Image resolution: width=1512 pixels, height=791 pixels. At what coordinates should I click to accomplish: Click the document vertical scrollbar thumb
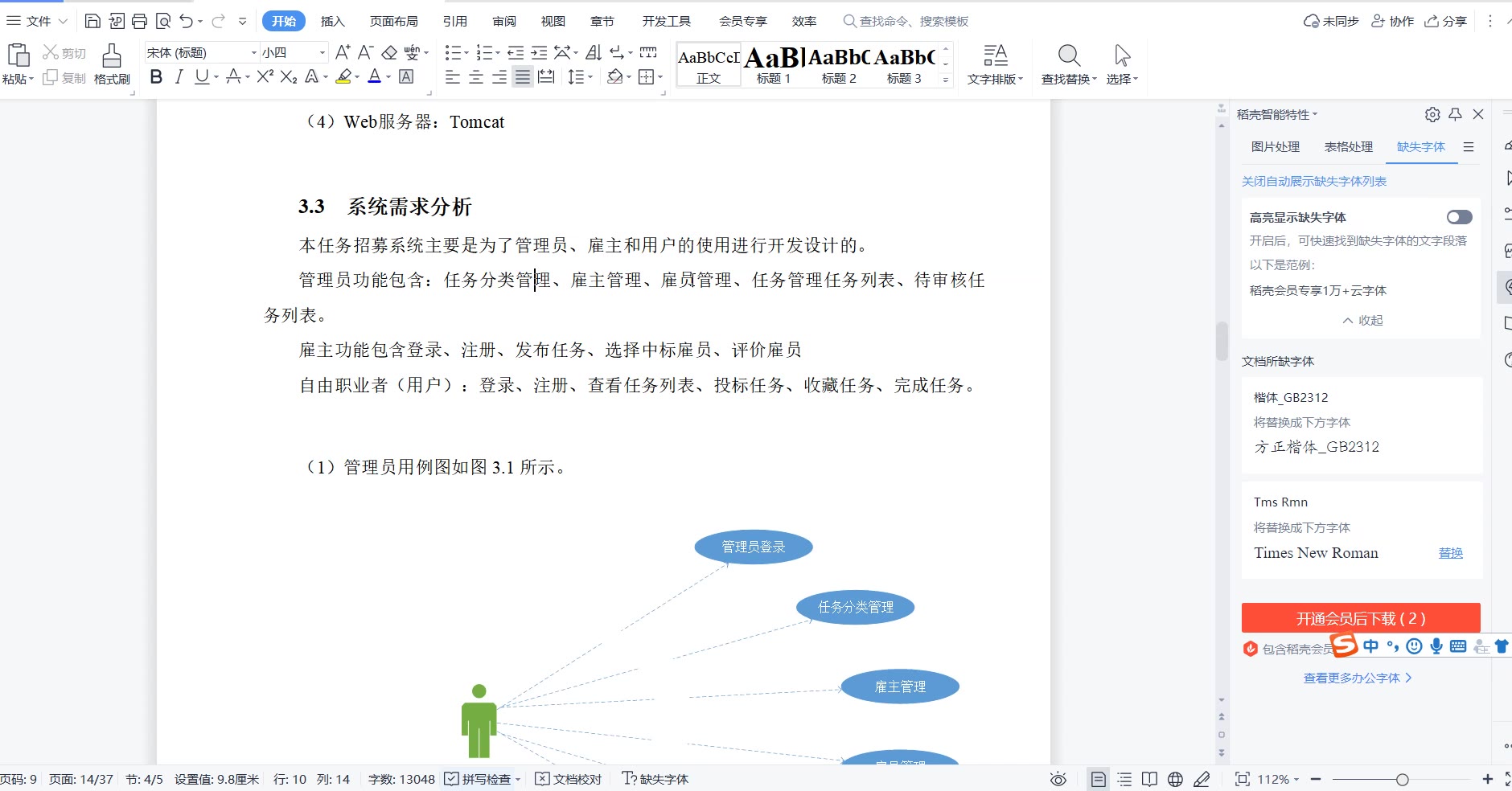click(1222, 341)
